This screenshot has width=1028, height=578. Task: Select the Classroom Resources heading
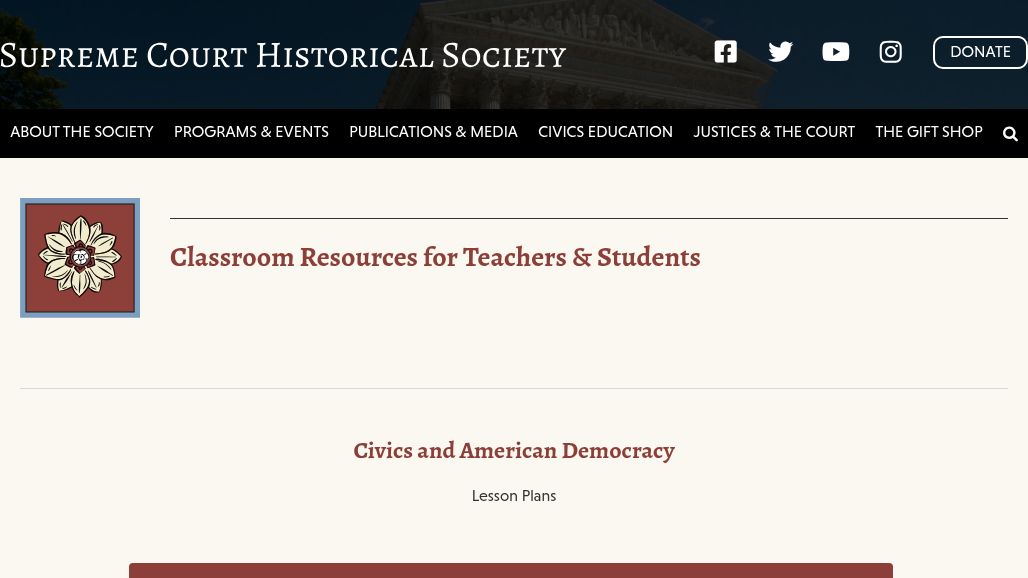[435, 257]
